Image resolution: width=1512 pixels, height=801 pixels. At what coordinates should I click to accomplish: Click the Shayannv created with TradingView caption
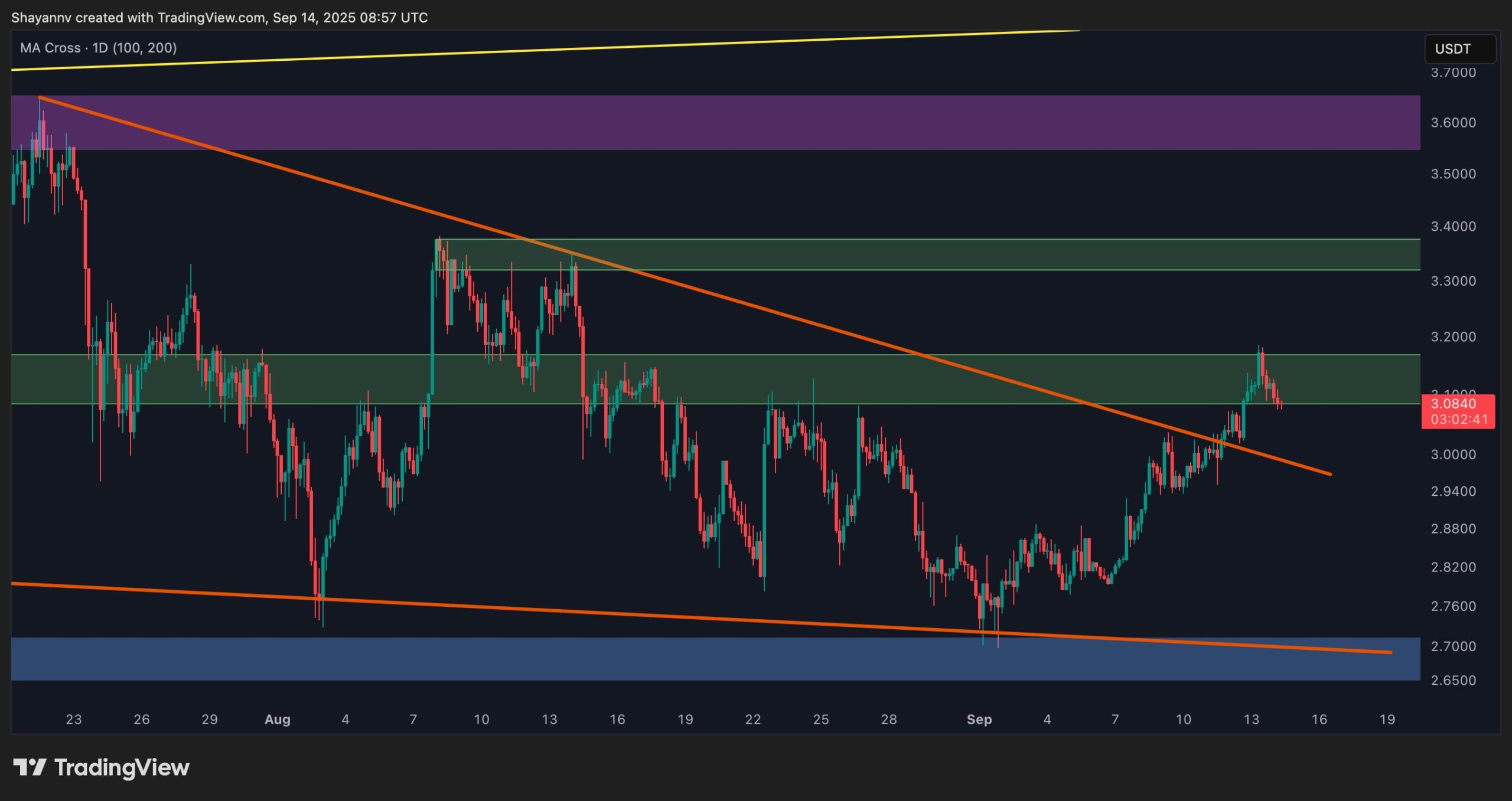click(219, 18)
